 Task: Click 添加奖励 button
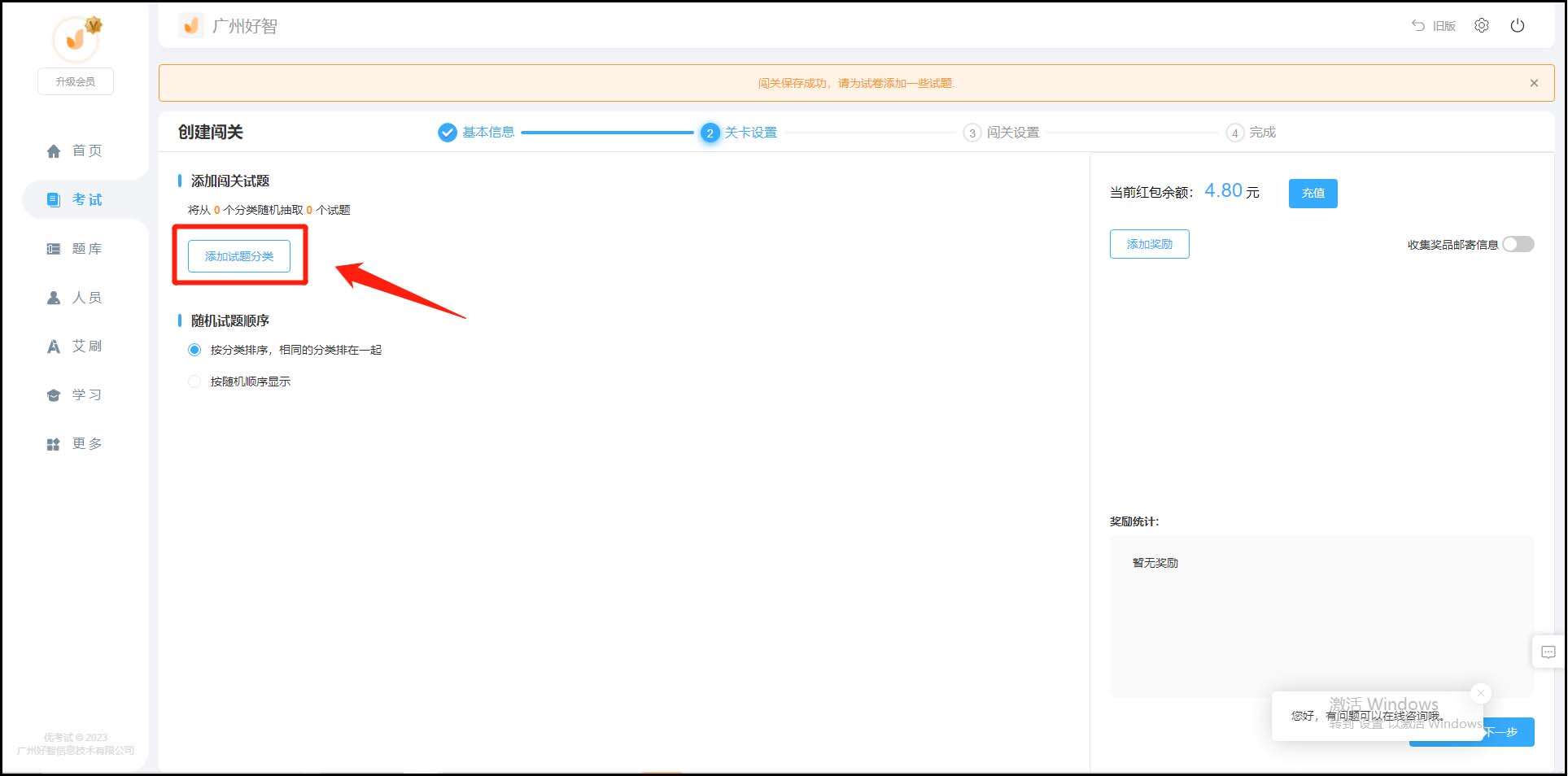(1149, 244)
